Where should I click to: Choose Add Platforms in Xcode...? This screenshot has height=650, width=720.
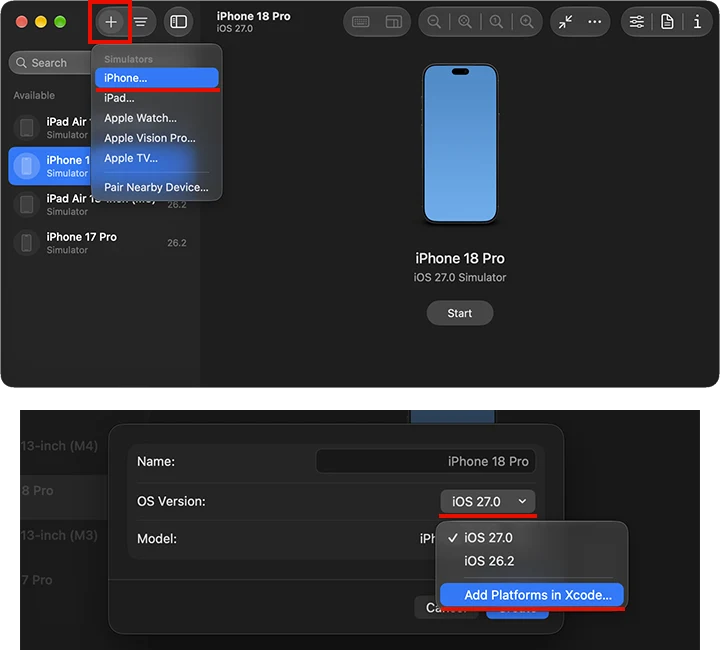[x=532, y=595]
